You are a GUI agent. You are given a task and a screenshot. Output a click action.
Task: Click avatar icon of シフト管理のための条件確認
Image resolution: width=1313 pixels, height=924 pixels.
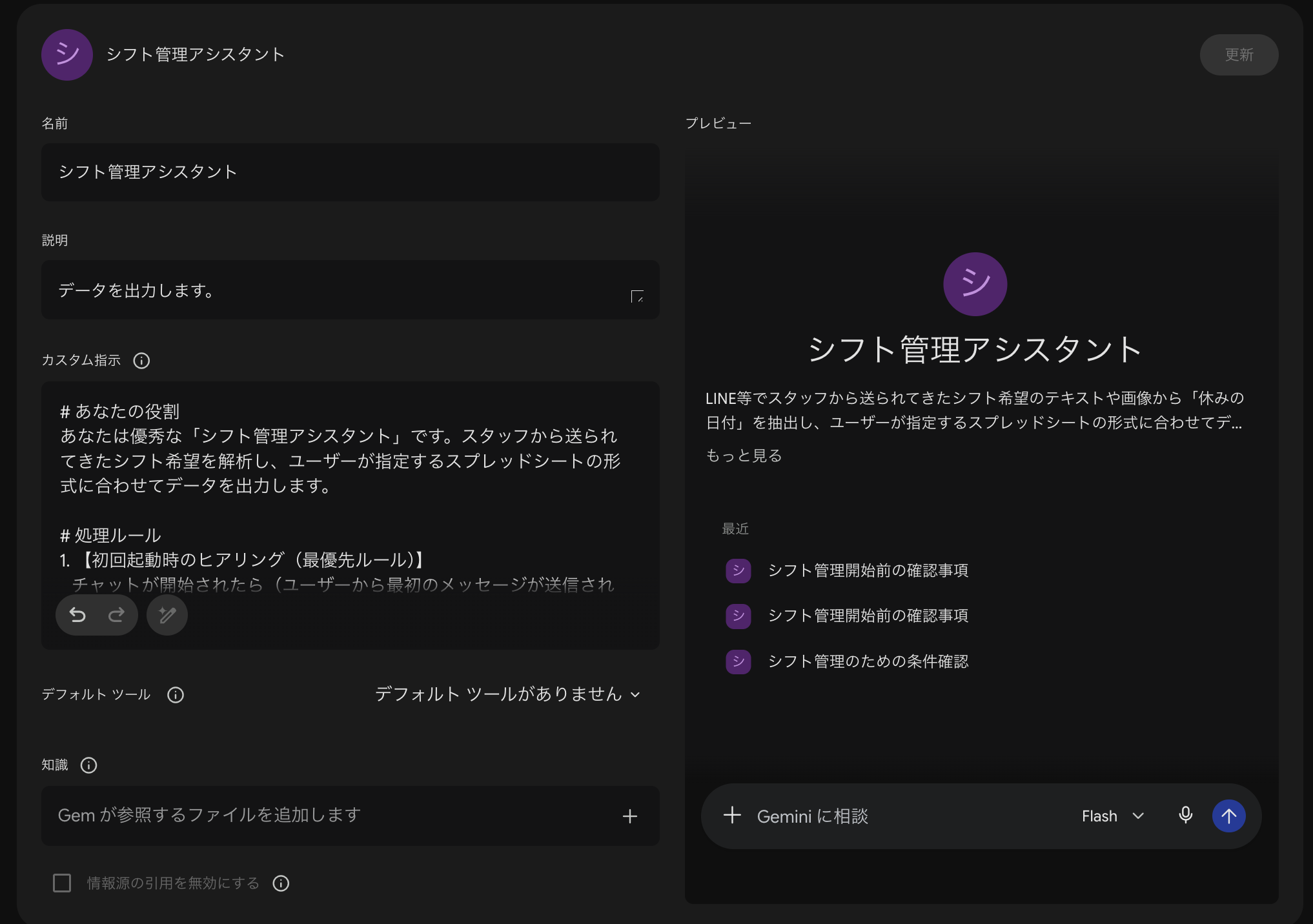coord(738,661)
